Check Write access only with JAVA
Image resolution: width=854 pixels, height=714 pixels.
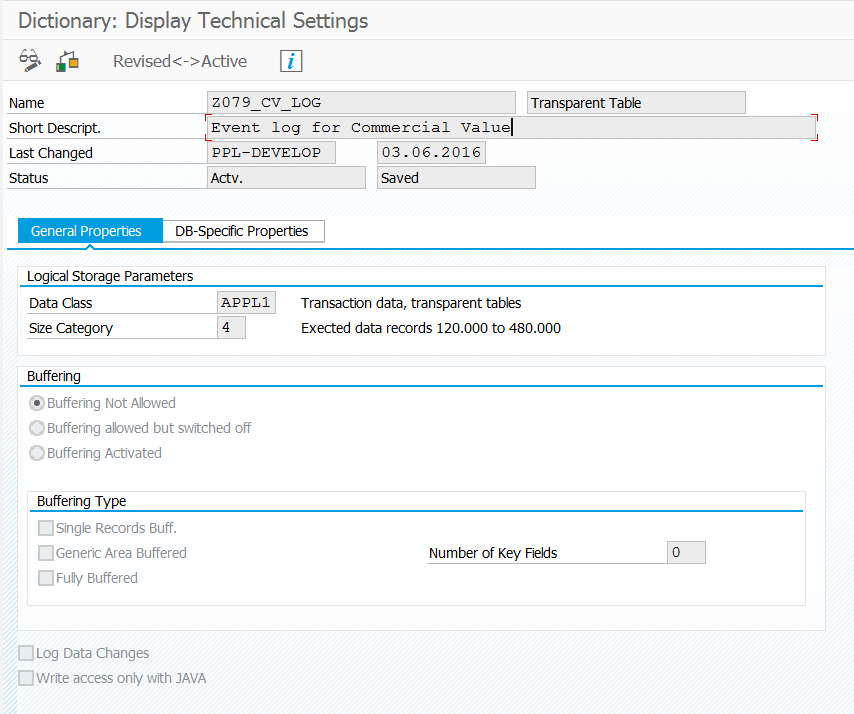tap(25, 677)
